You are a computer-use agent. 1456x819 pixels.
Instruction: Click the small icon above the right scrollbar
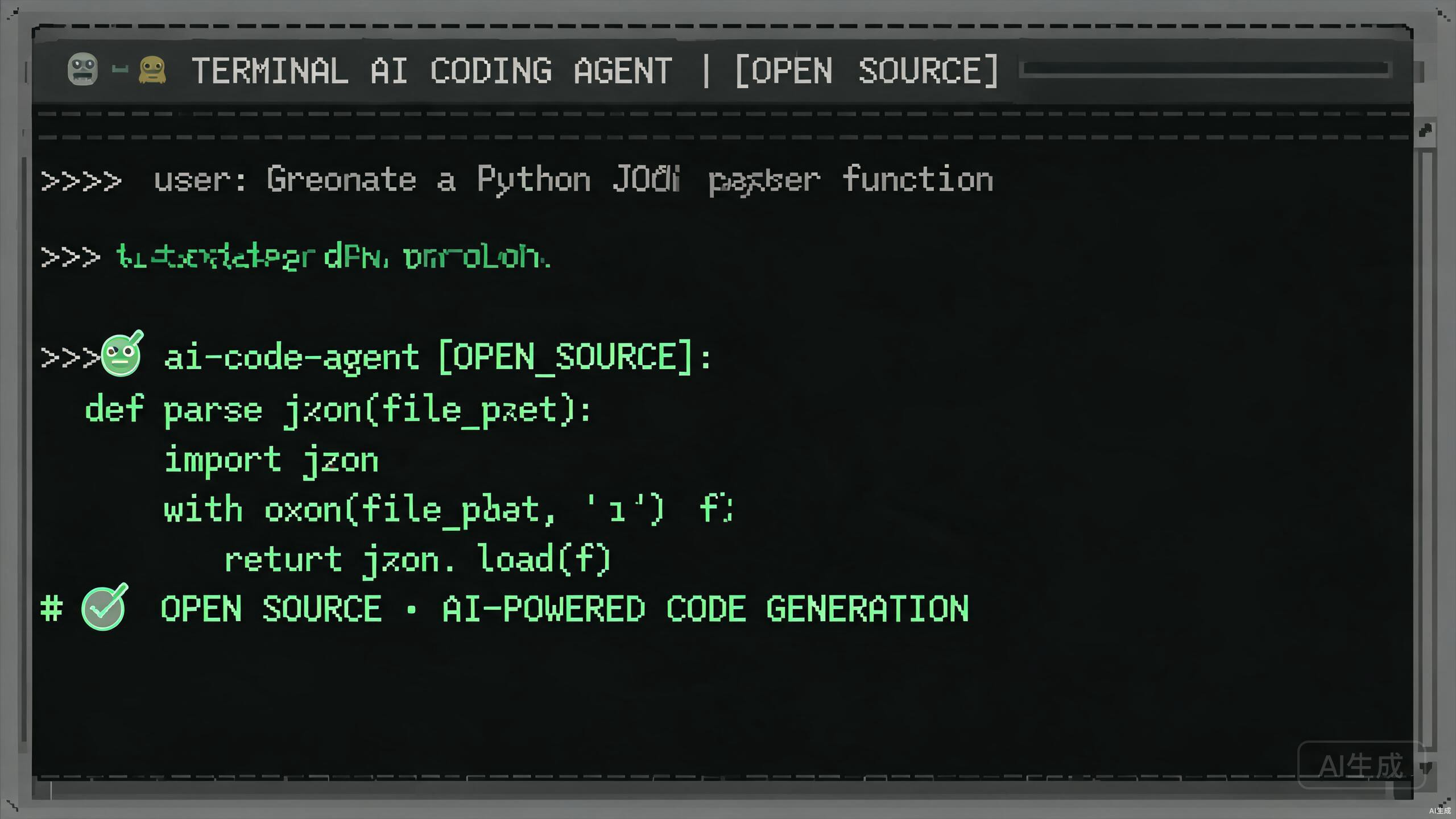(1425, 131)
